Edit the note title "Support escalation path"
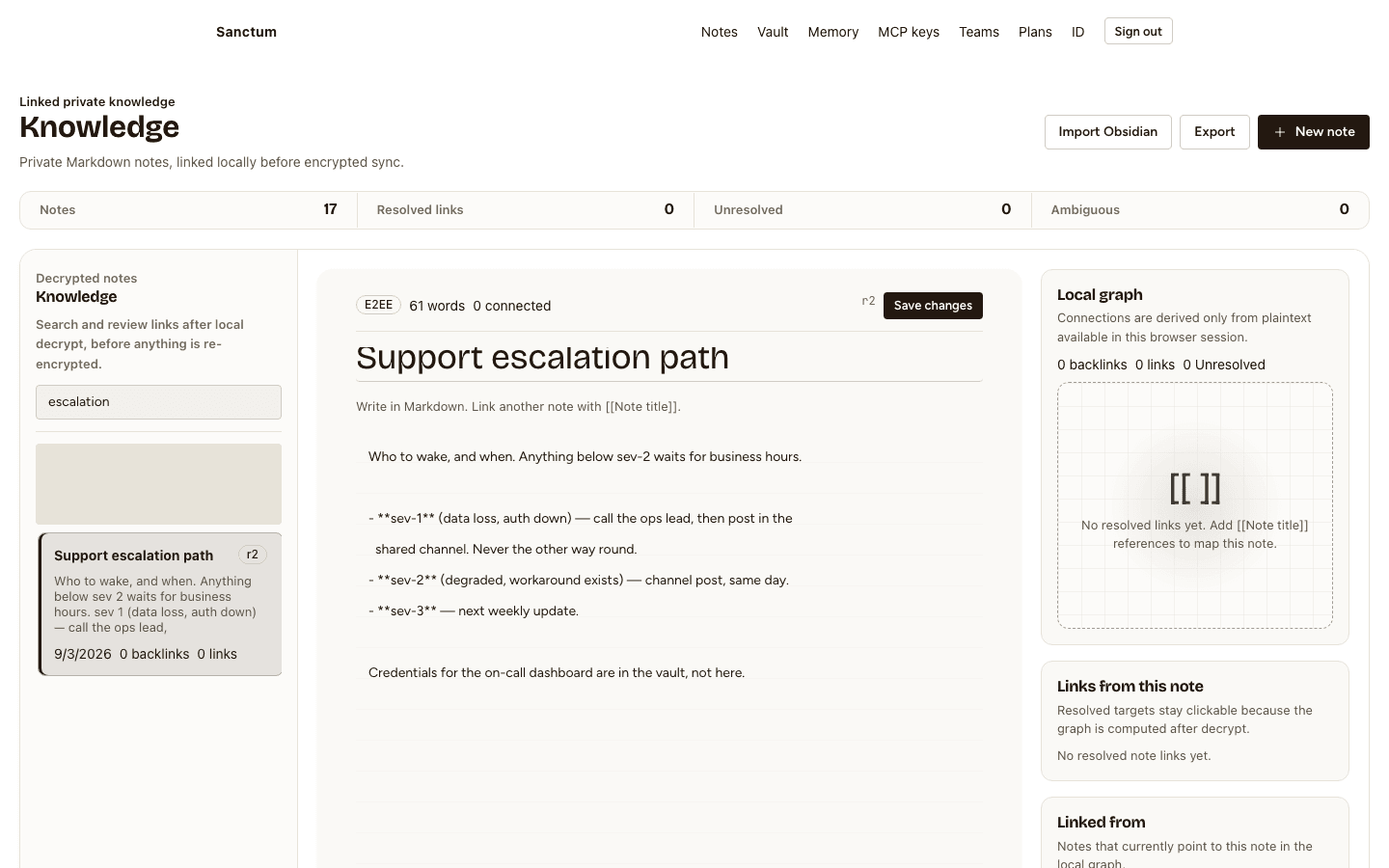Screen dimensions: 1389x868 (x=668, y=358)
